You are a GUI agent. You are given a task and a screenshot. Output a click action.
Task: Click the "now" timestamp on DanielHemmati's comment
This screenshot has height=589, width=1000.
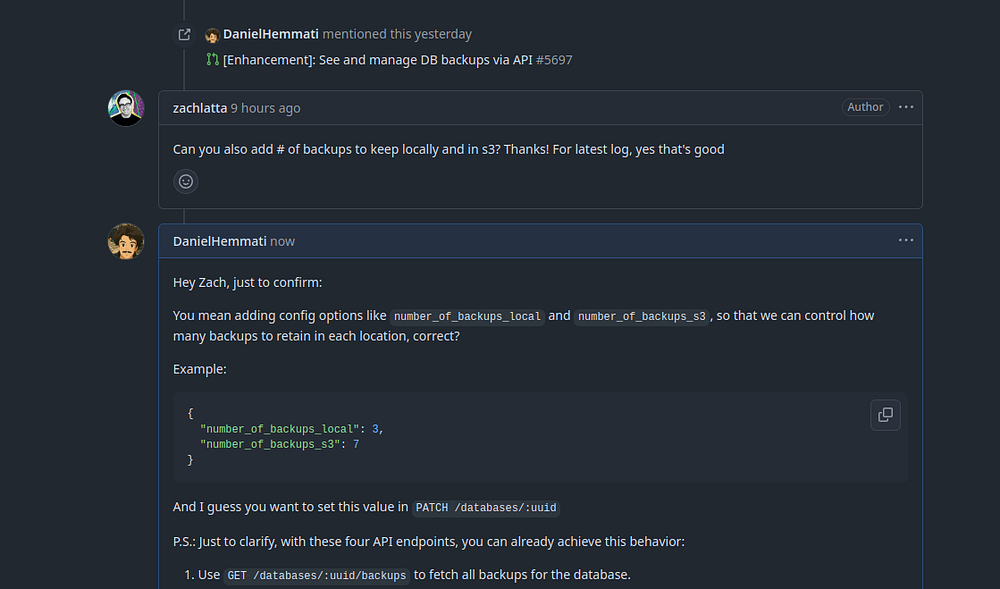pyautogui.click(x=282, y=241)
